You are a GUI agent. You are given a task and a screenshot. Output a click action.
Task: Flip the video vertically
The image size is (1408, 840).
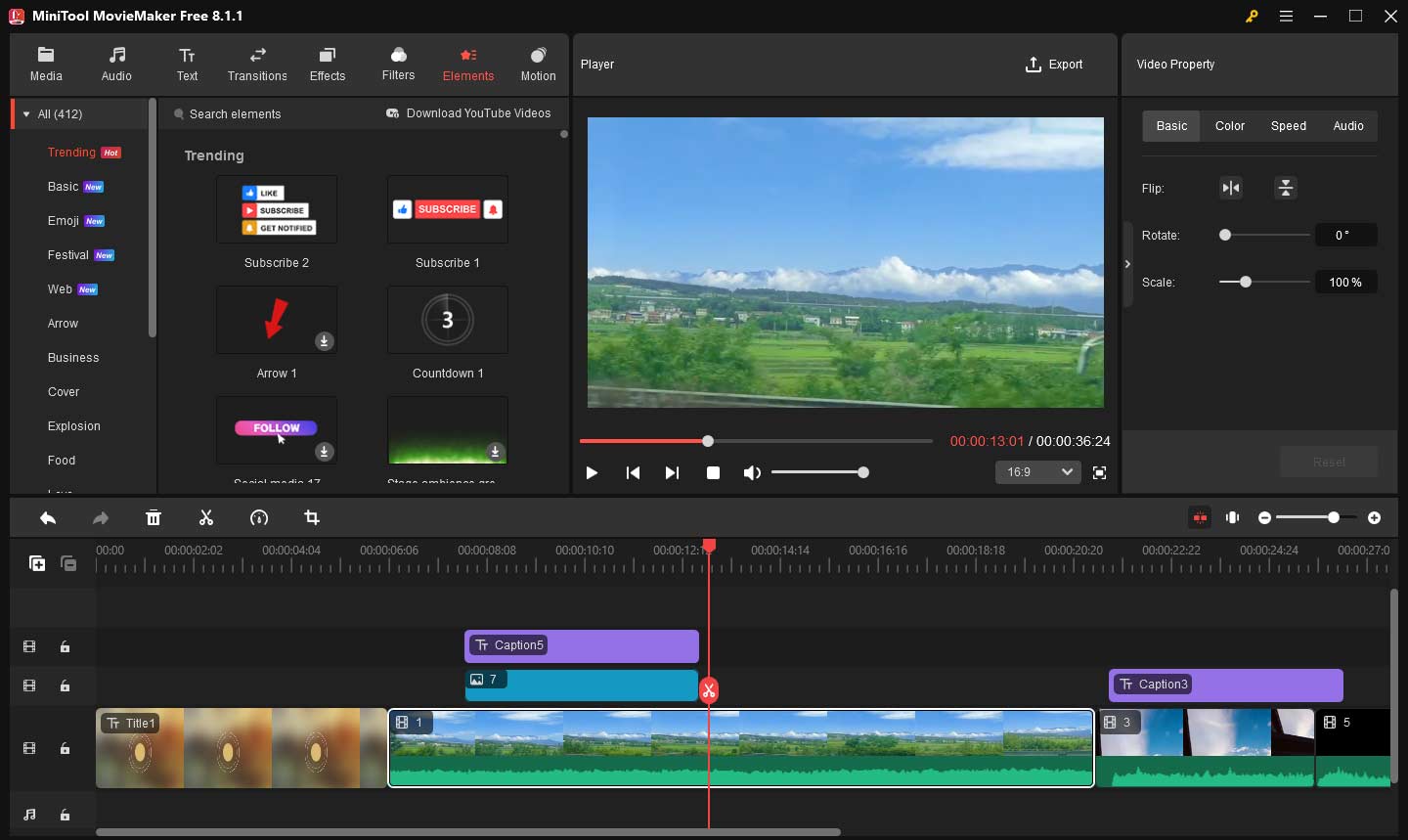click(1286, 188)
